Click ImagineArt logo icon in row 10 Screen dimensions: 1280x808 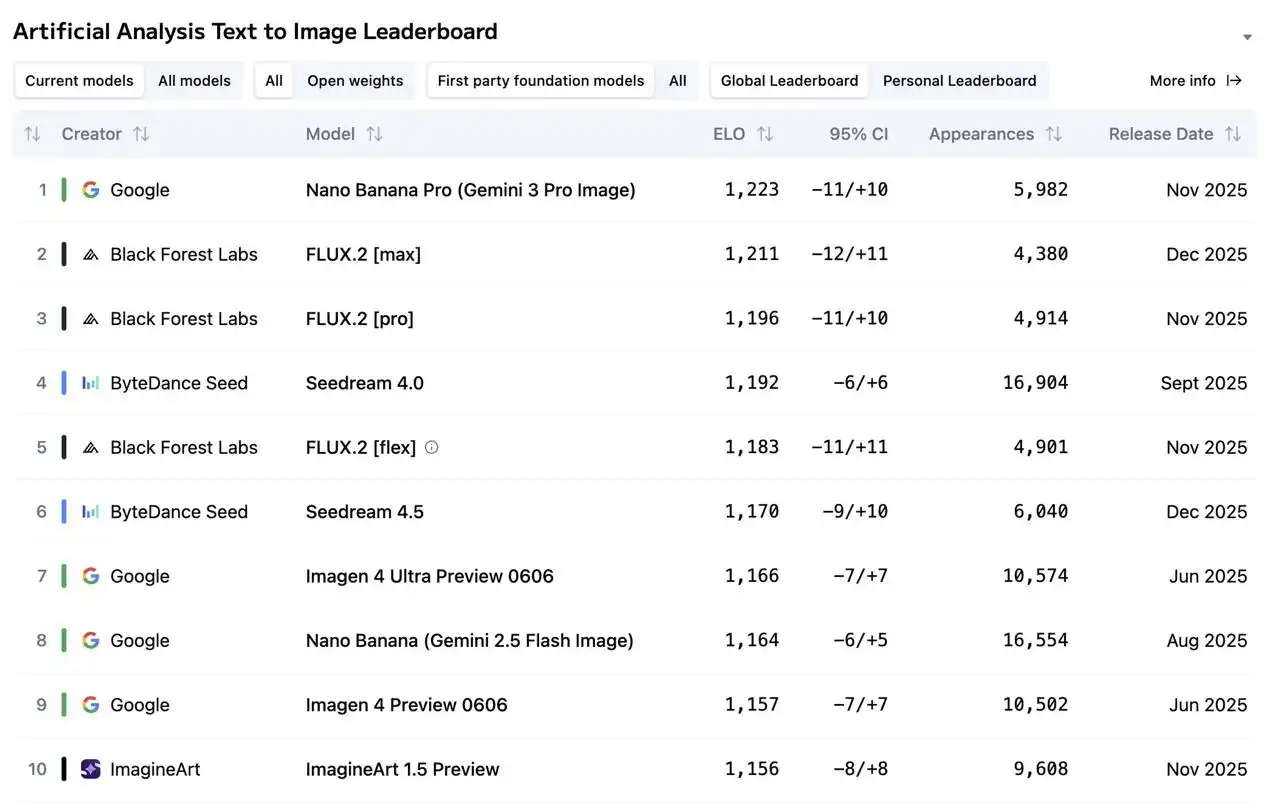click(91, 769)
